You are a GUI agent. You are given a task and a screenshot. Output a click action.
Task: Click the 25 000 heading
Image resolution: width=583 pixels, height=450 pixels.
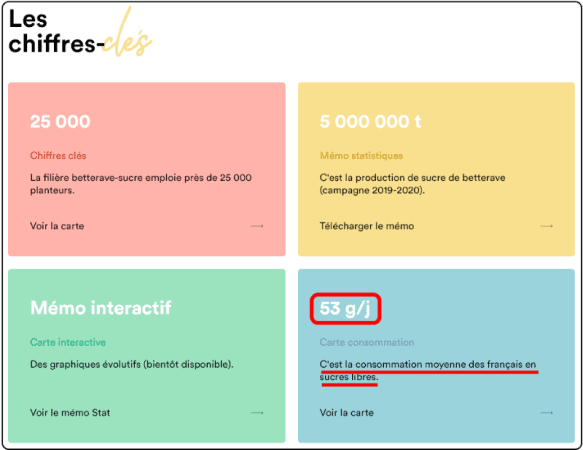[x=60, y=122]
